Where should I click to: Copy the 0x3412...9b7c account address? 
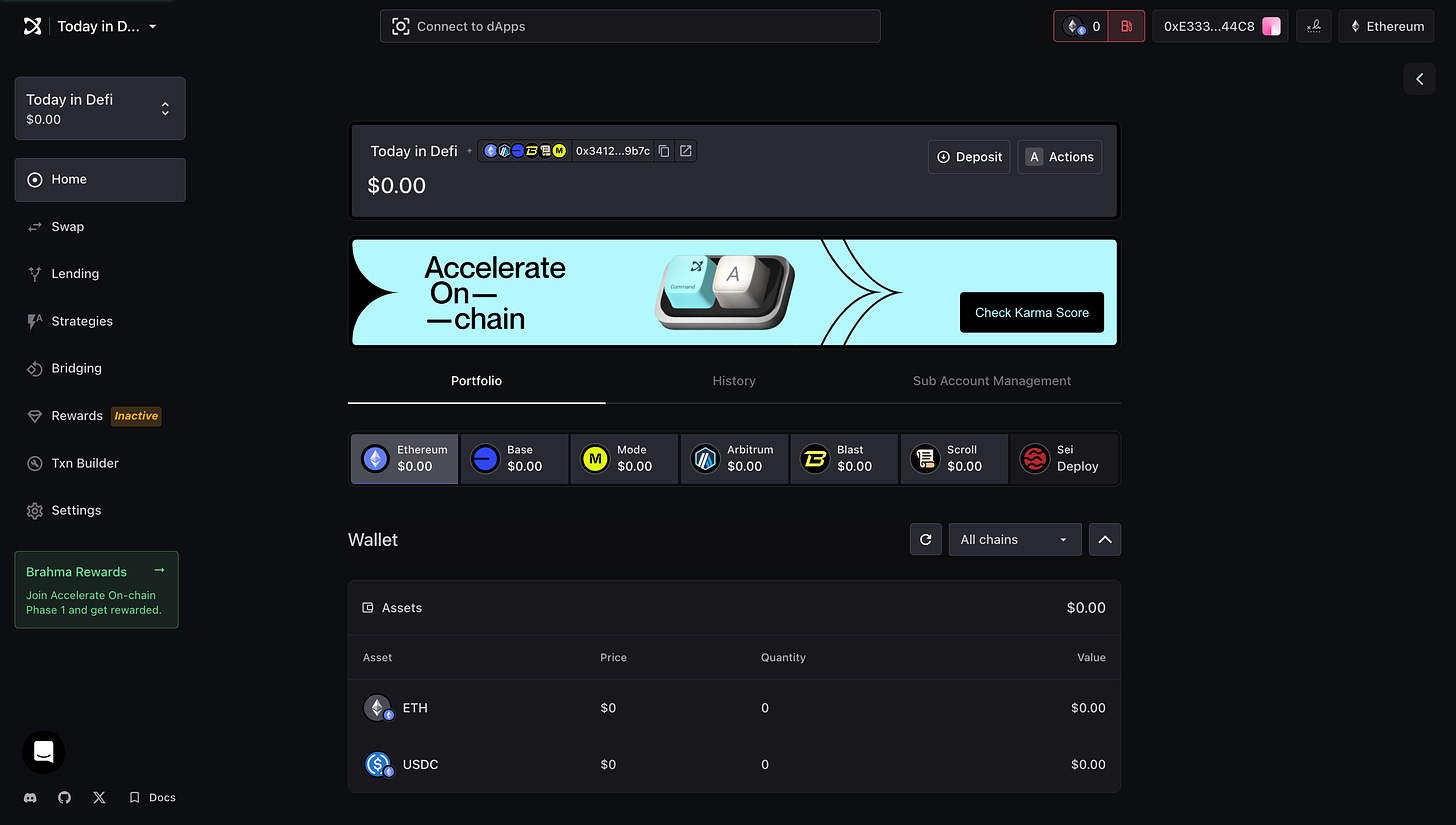664,151
